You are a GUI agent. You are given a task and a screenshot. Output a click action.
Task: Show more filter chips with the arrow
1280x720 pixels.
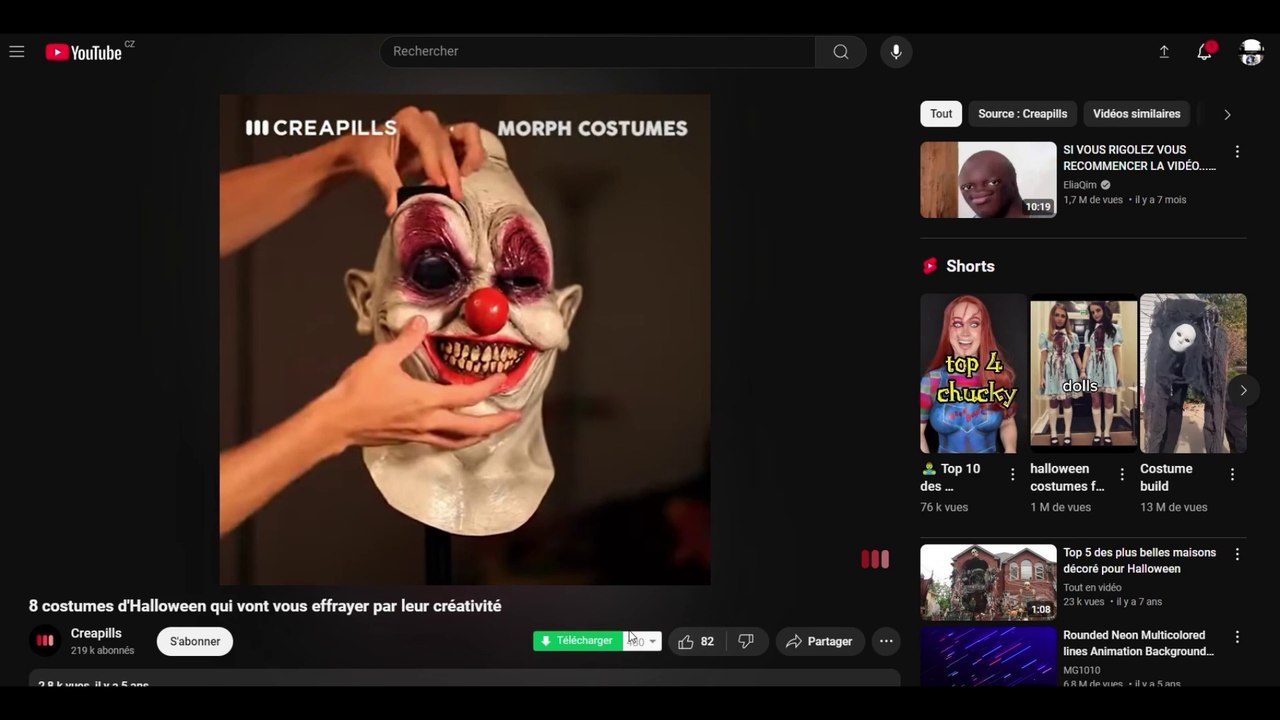pyautogui.click(x=1227, y=114)
